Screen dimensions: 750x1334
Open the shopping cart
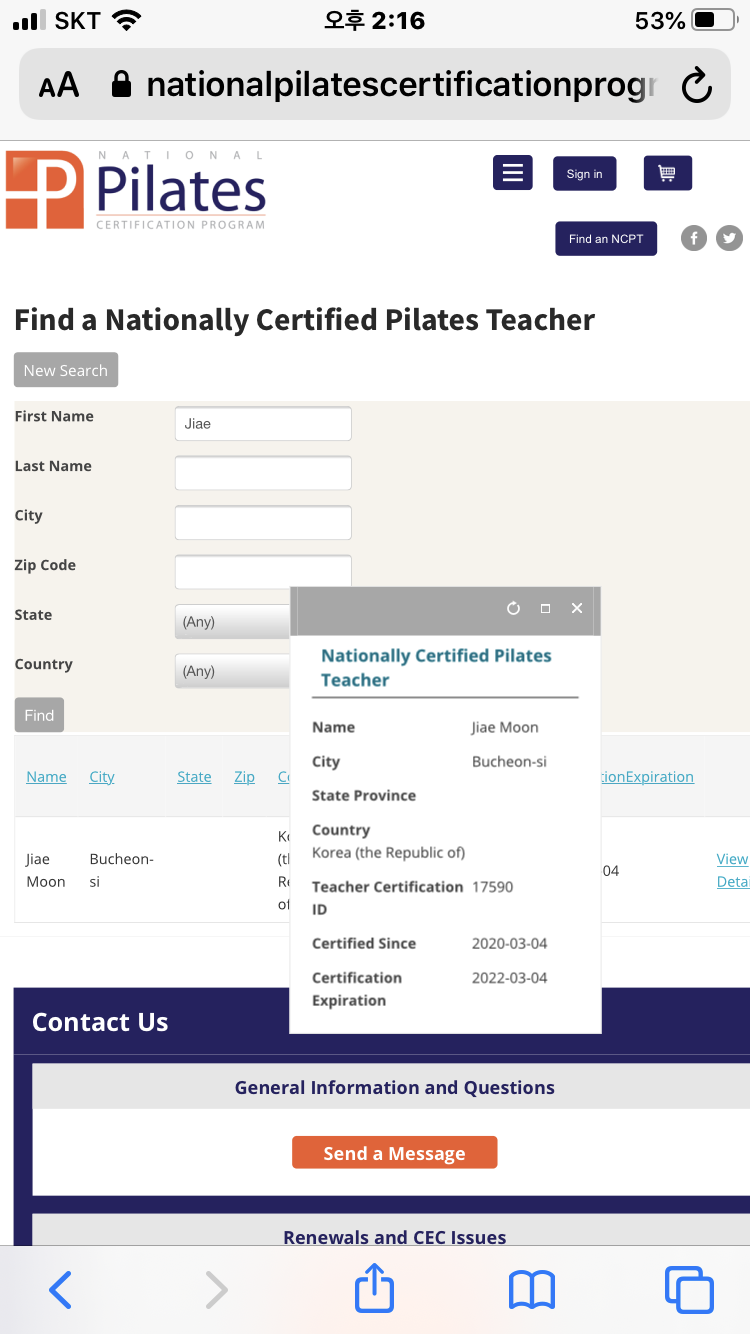click(667, 173)
